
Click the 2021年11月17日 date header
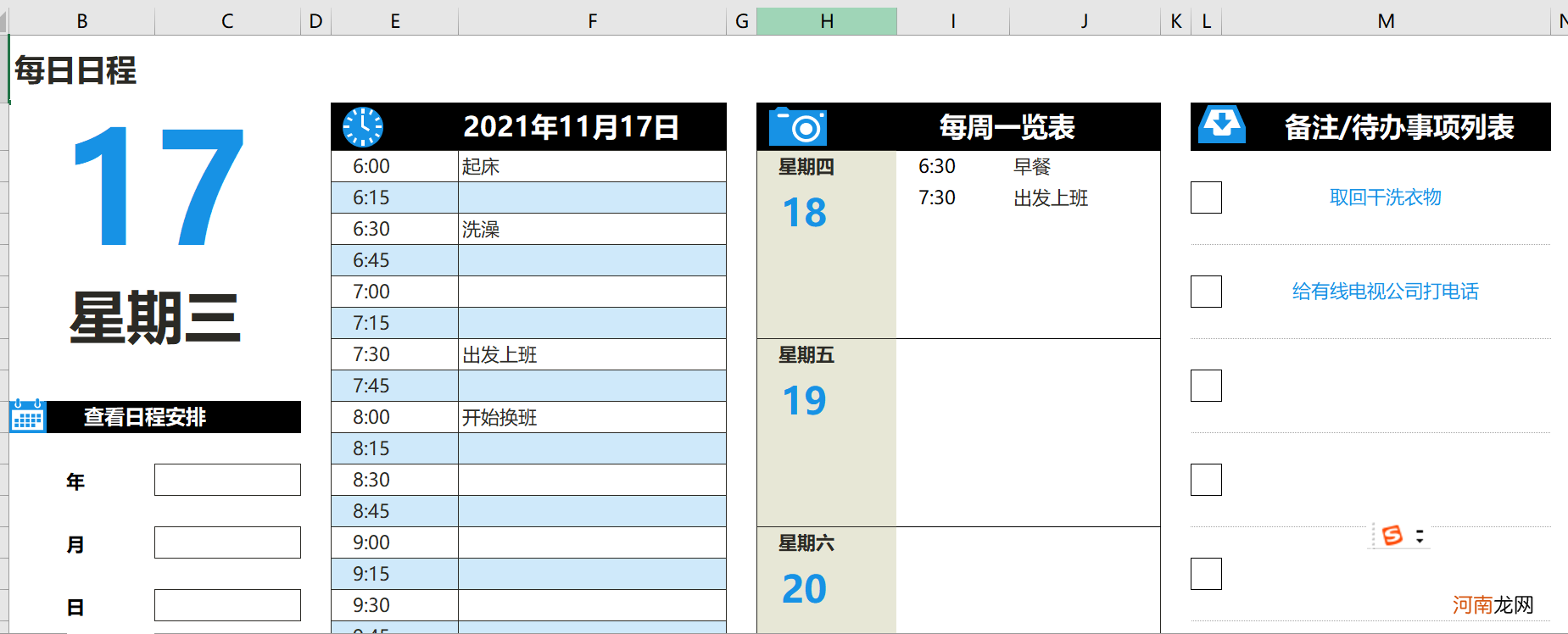[x=572, y=127]
